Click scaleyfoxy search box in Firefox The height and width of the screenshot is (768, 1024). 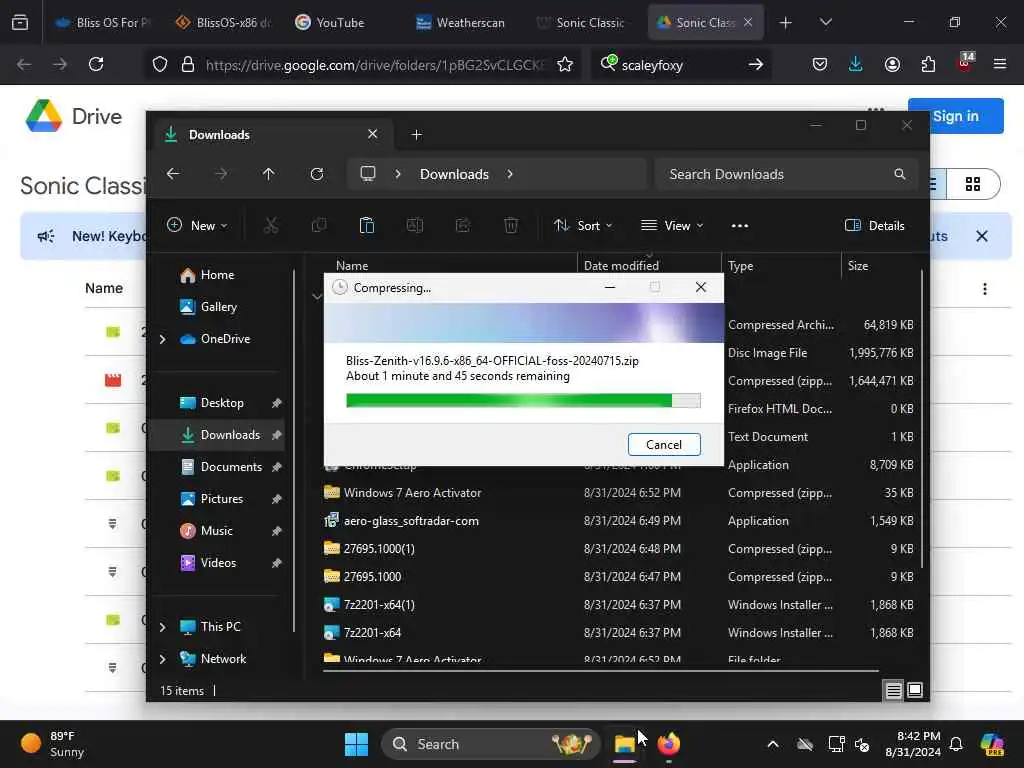click(x=679, y=65)
